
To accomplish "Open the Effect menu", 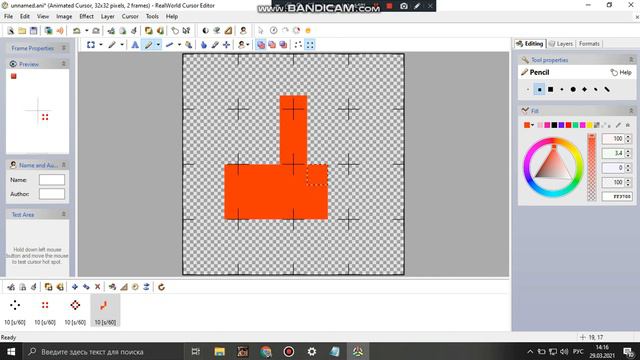I will [x=86, y=16].
